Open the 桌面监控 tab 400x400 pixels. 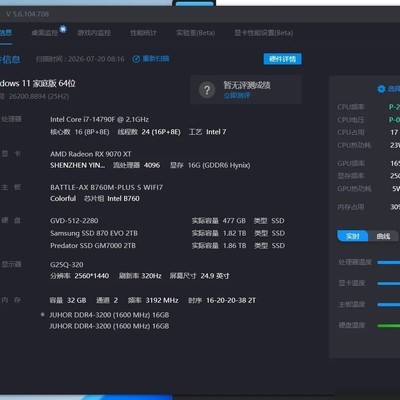tap(44, 33)
